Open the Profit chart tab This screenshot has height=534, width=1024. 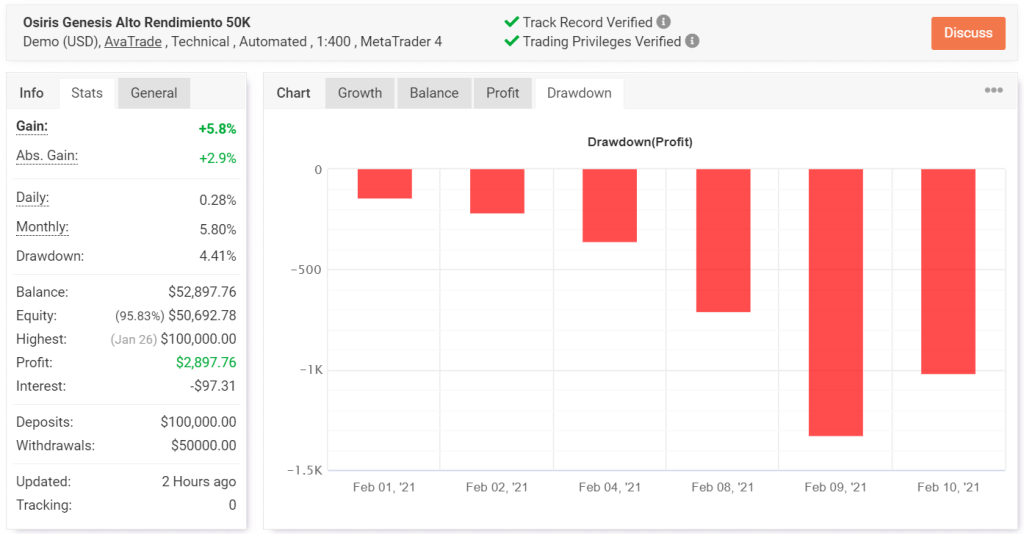[503, 93]
